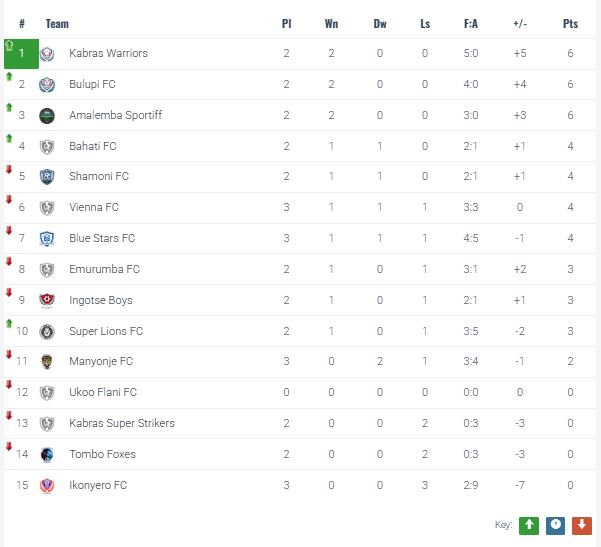The width and height of the screenshot is (601, 547).
Task: Sort table by the Team header
Action: click(x=57, y=24)
